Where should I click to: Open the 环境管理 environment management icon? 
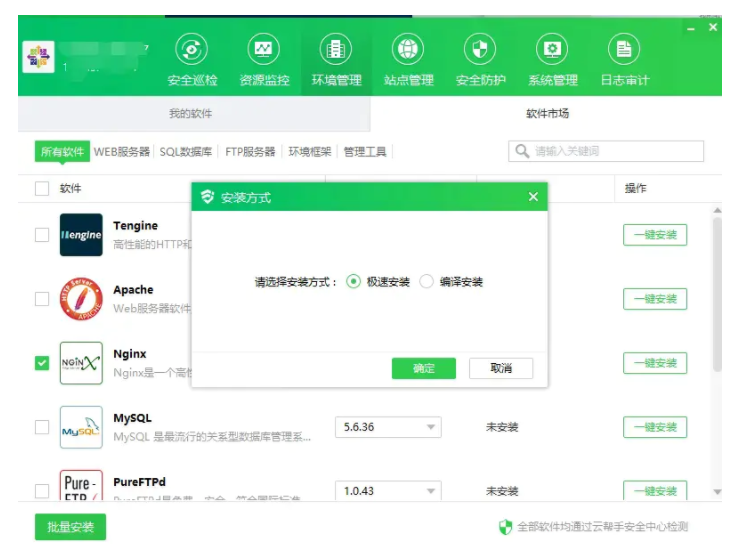coord(336,49)
